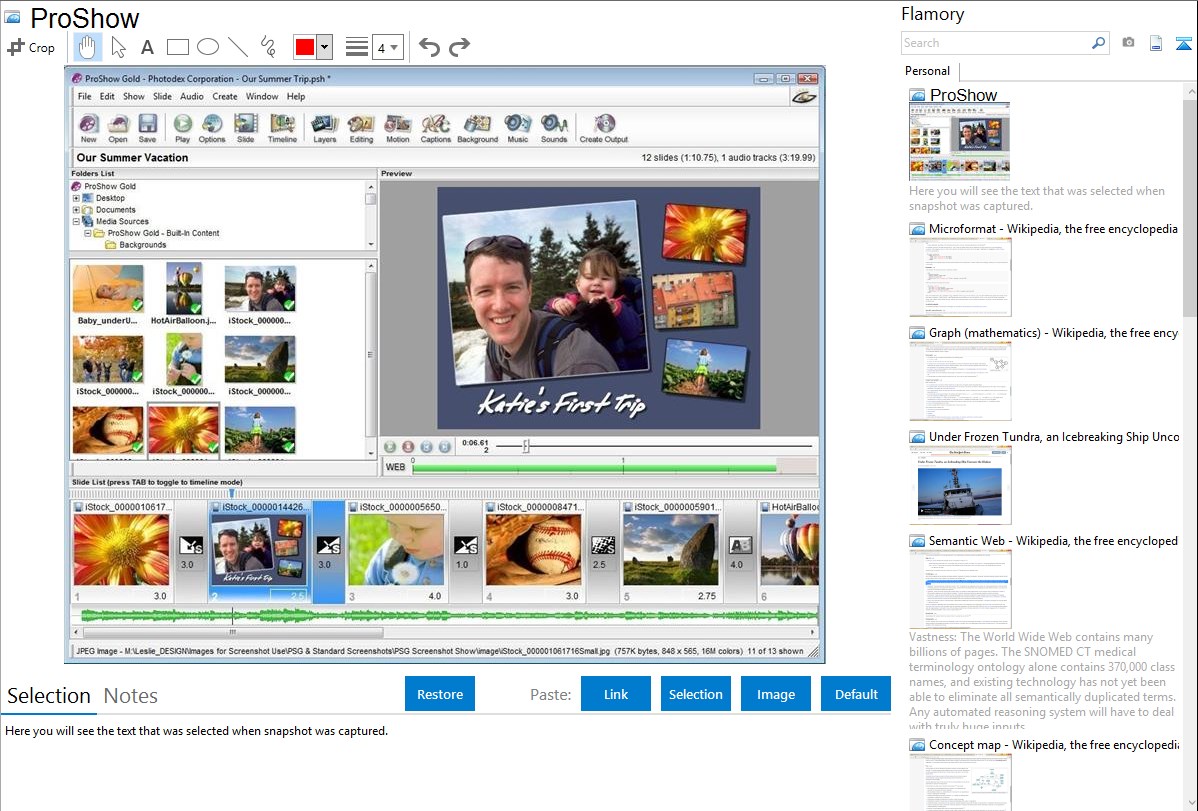Click the blue upload icon in Flamory
Image resolution: width=1198 pixels, height=811 pixels.
1183,43
